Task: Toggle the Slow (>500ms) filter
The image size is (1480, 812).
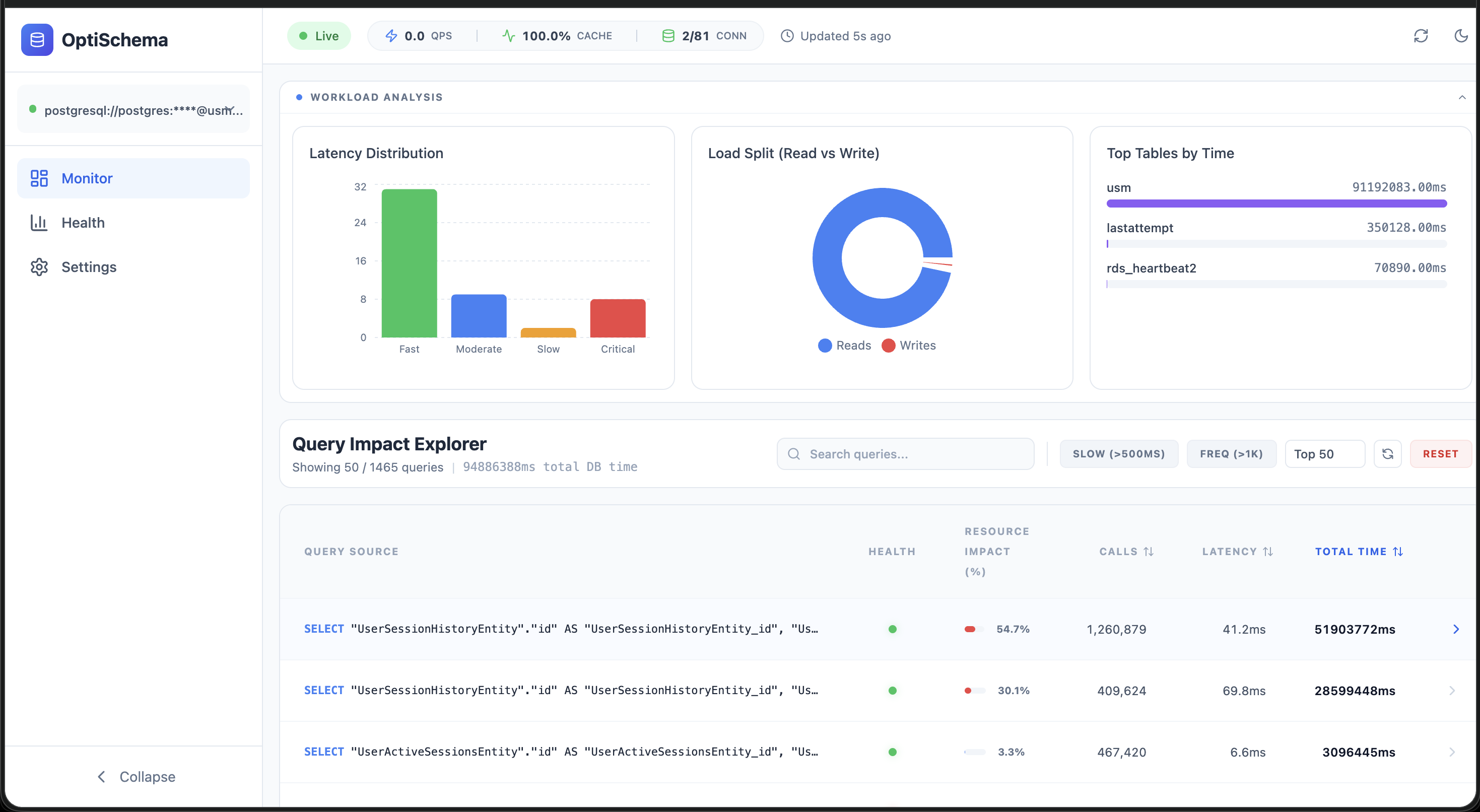Action: point(1119,454)
